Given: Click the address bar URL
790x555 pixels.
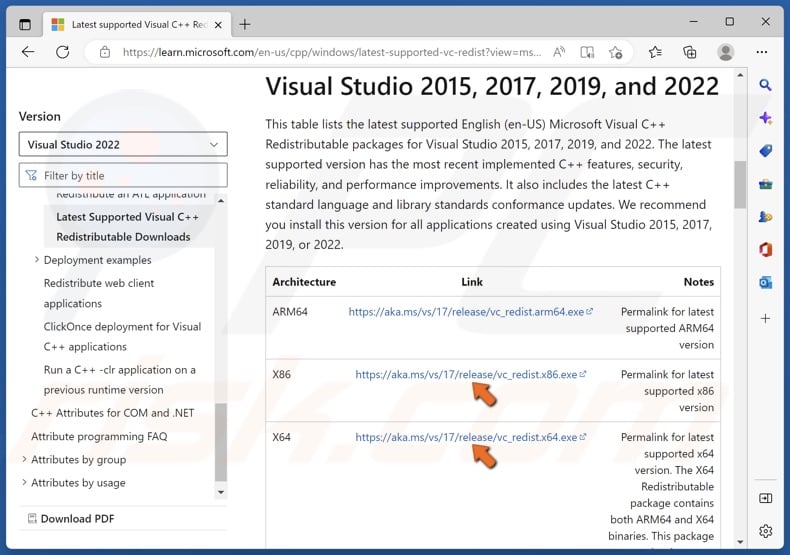Looking at the screenshot, I should point(332,52).
